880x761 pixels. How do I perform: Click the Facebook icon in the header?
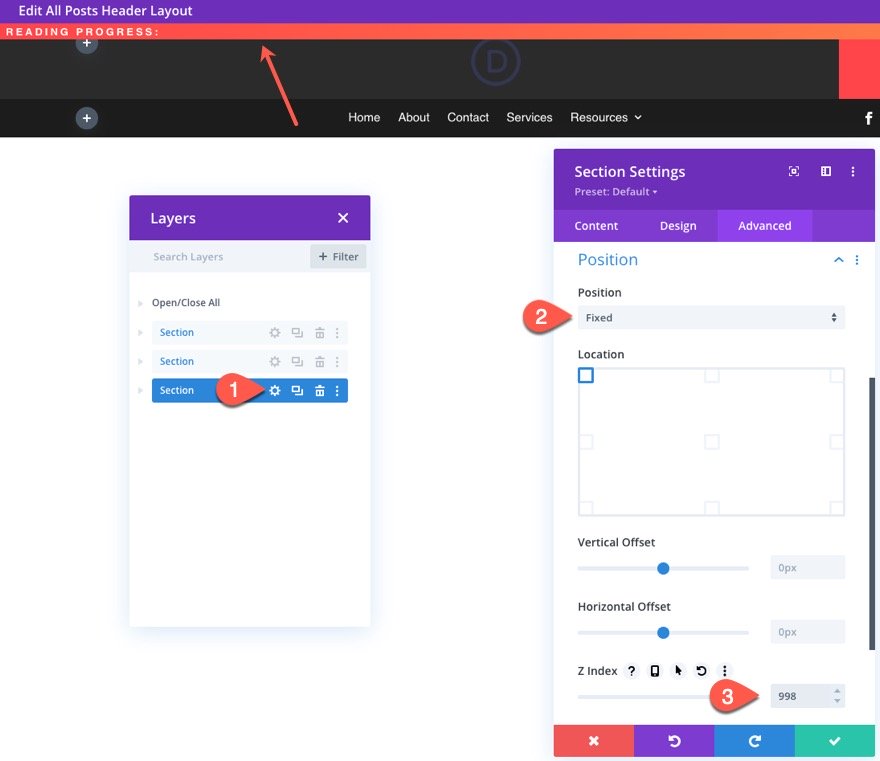[868, 118]
